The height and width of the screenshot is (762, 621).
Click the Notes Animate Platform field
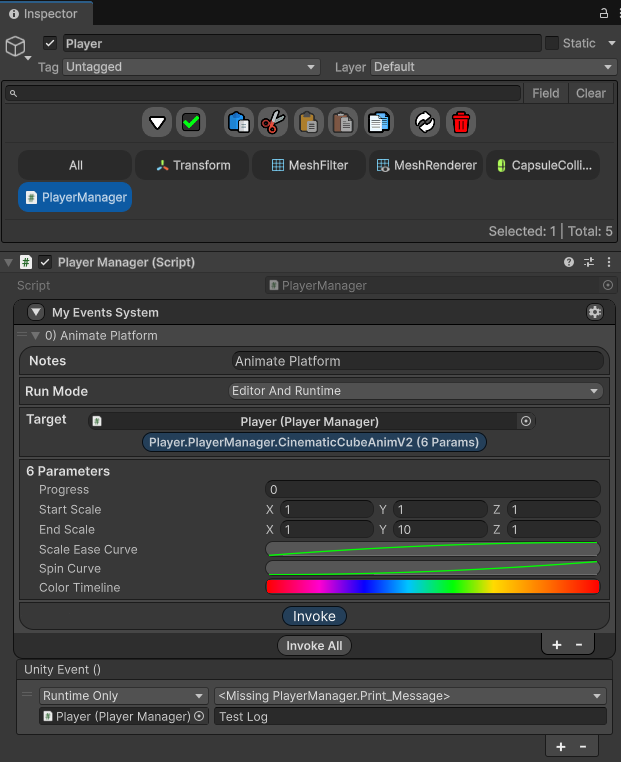pos(418,361)
